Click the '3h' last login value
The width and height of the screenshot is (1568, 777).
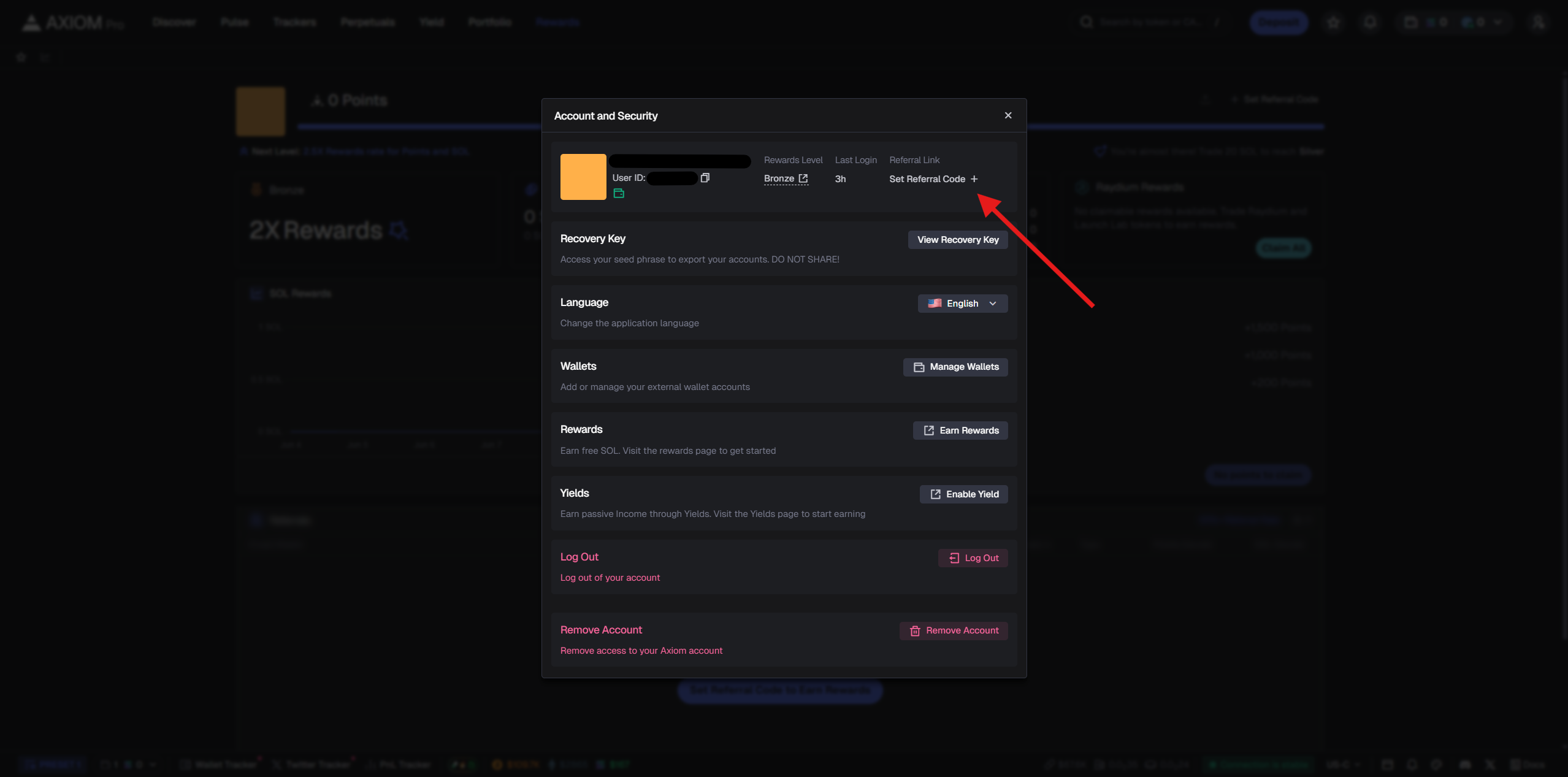click(x=840, y=179)
